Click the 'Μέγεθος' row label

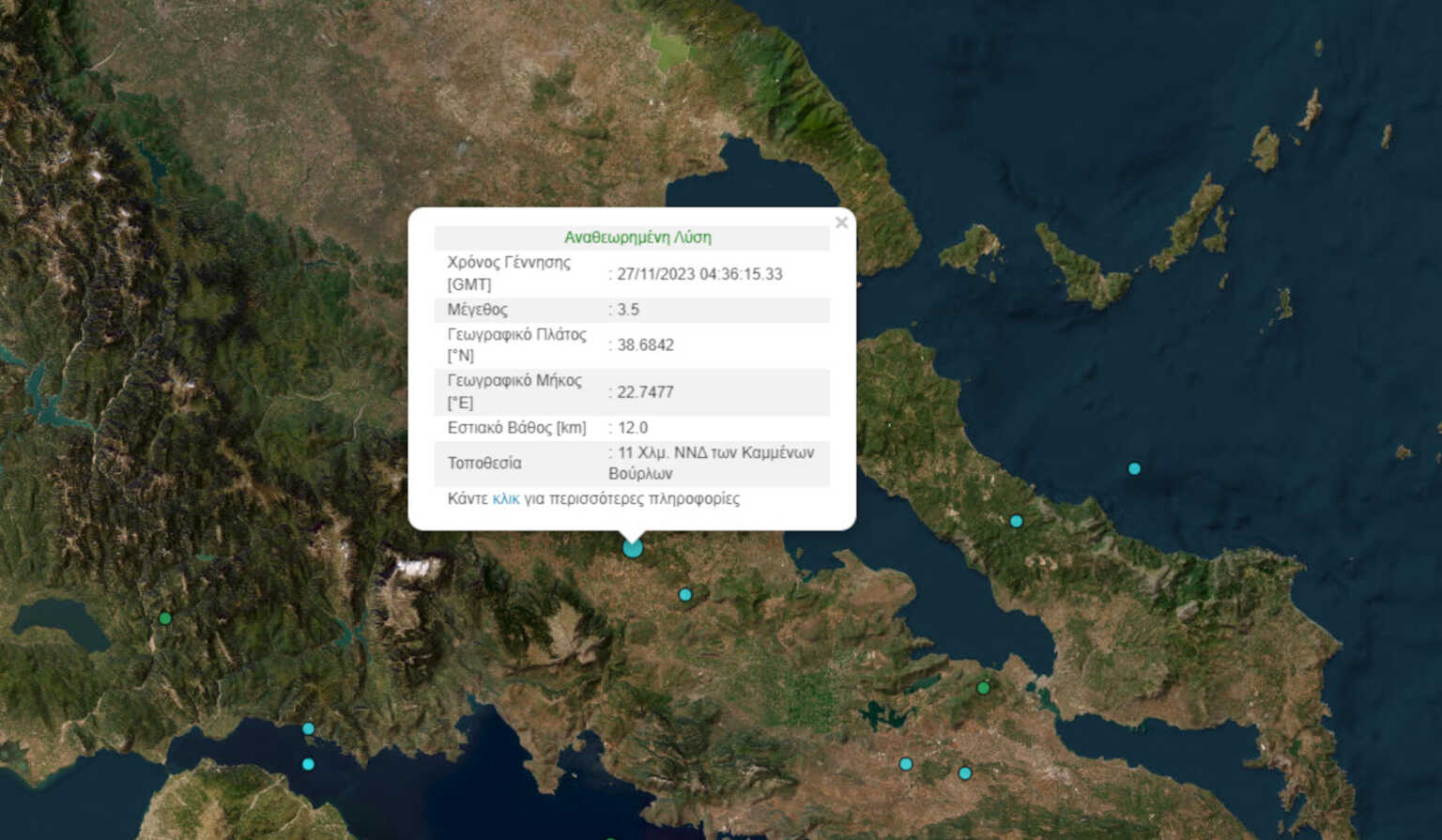(479, 309)
